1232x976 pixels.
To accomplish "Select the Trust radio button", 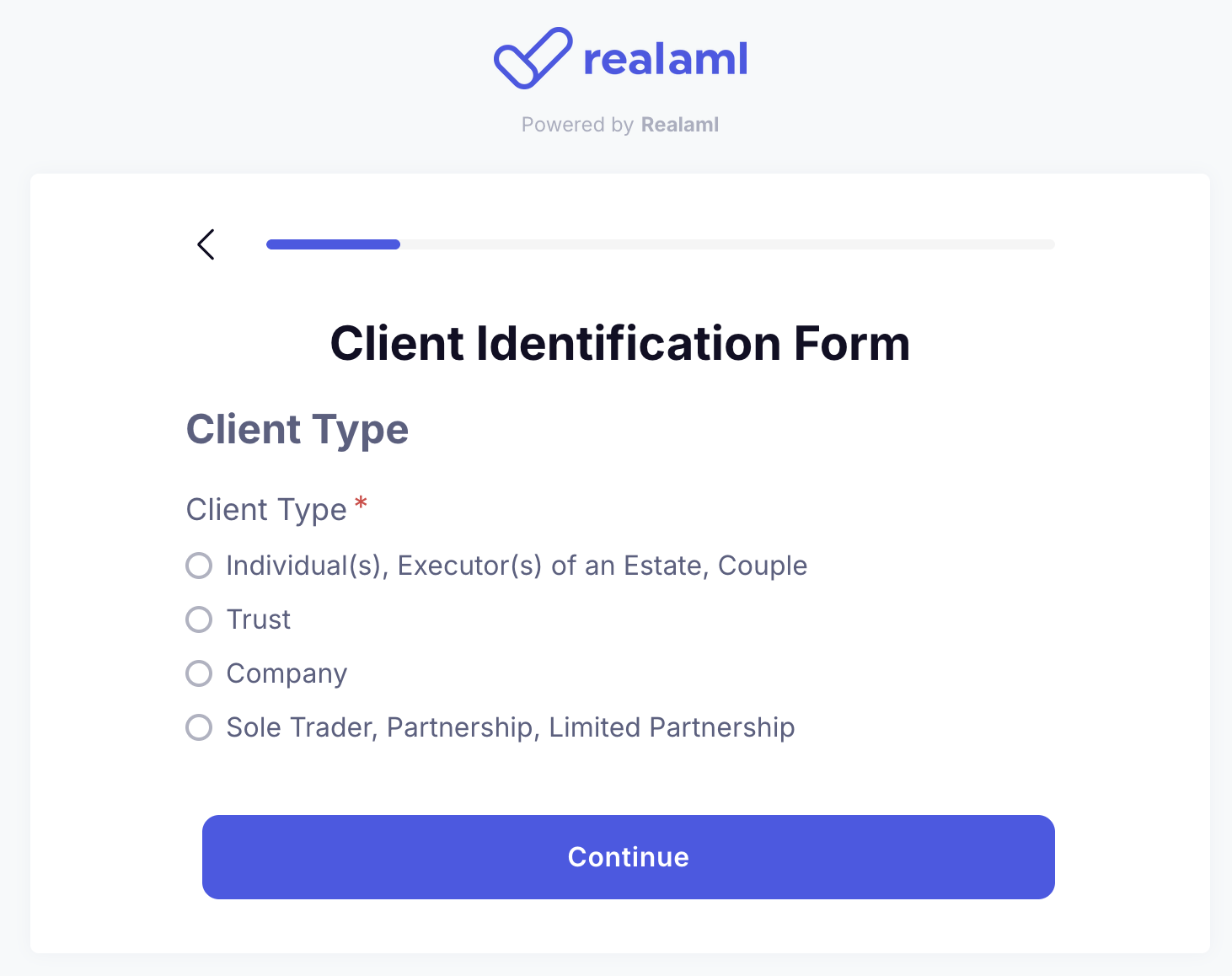I will (x=199, y=619).
